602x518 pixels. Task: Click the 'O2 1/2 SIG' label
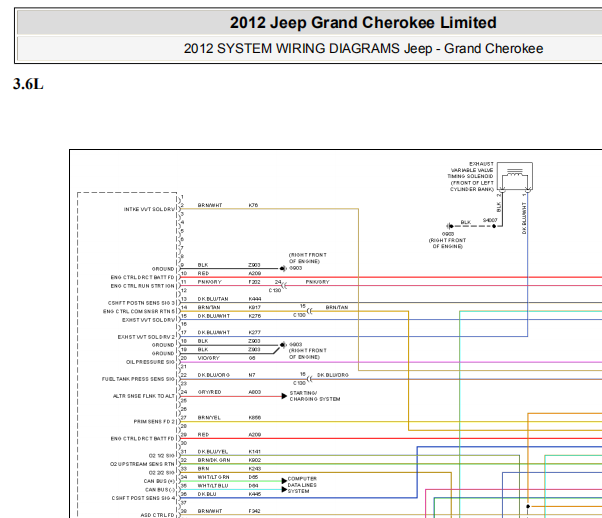tap(162, 456)
